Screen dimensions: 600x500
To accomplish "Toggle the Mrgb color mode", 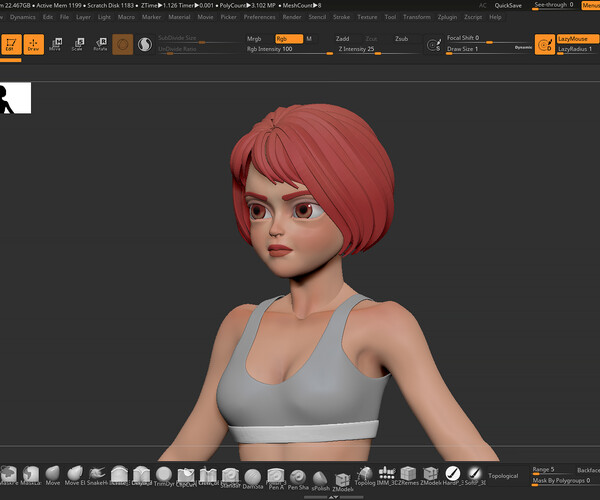I will tap(254, 39).
